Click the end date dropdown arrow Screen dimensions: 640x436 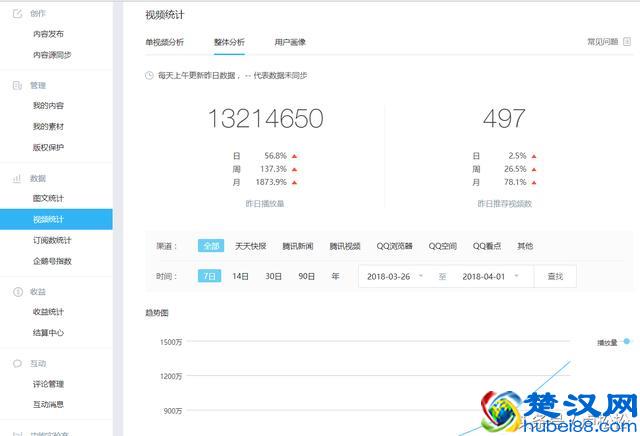pos(516,276)
